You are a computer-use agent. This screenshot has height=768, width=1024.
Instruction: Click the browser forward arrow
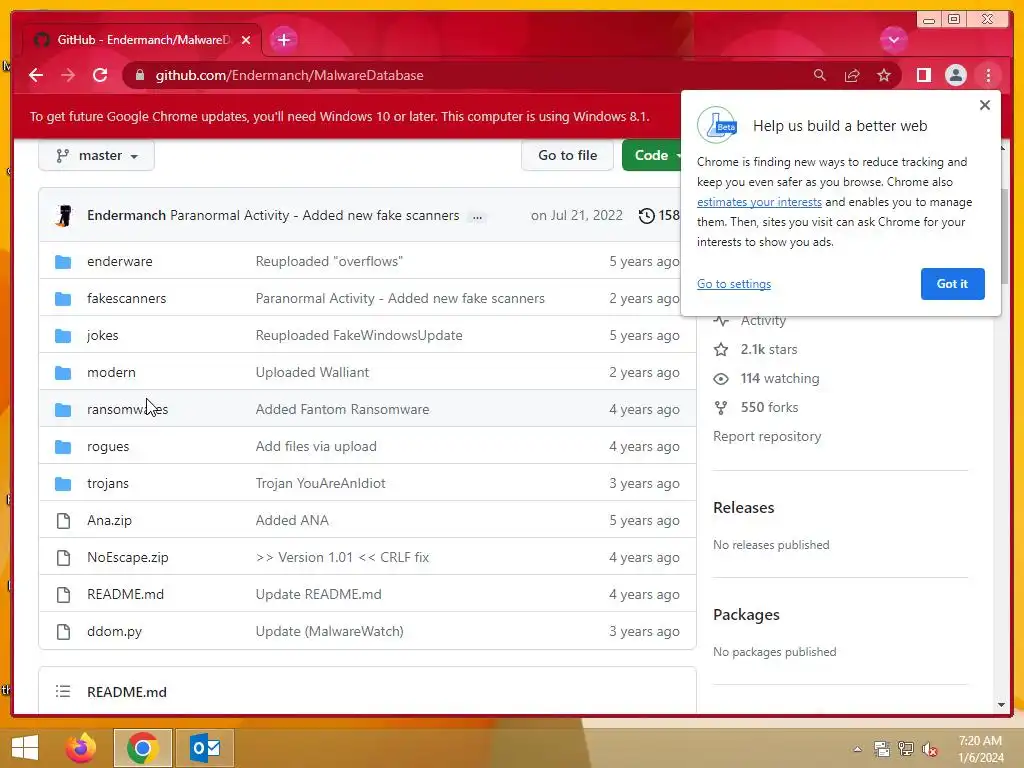point(68,75)
